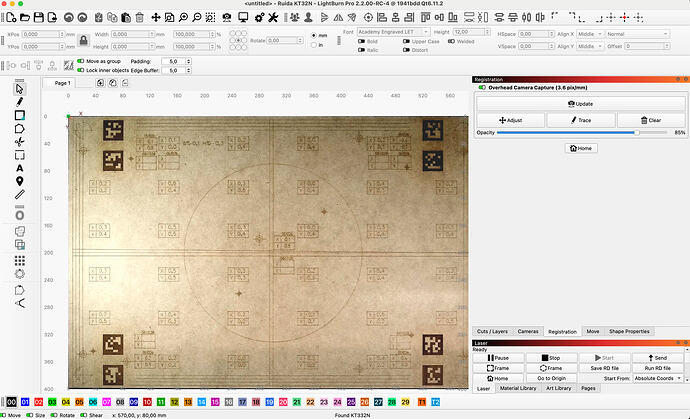
Task: Toggle the Lock inner objects switch
Action: 81,70
